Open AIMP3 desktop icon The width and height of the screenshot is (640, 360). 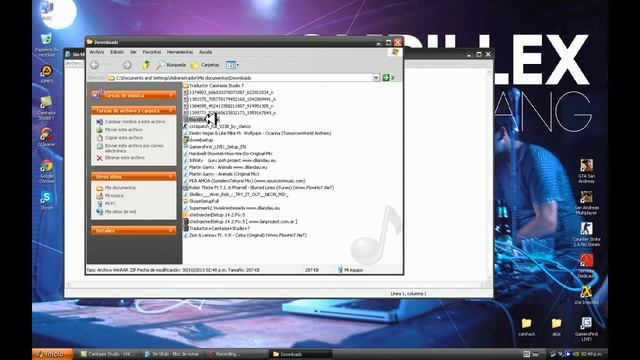point(46,74)
